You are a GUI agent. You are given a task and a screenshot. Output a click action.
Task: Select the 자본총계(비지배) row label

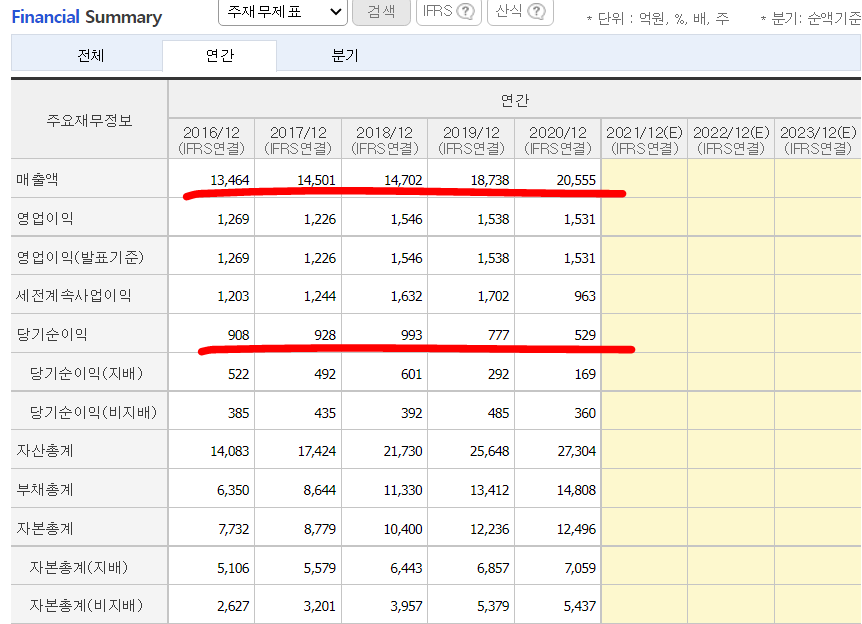tap(86, 605)
